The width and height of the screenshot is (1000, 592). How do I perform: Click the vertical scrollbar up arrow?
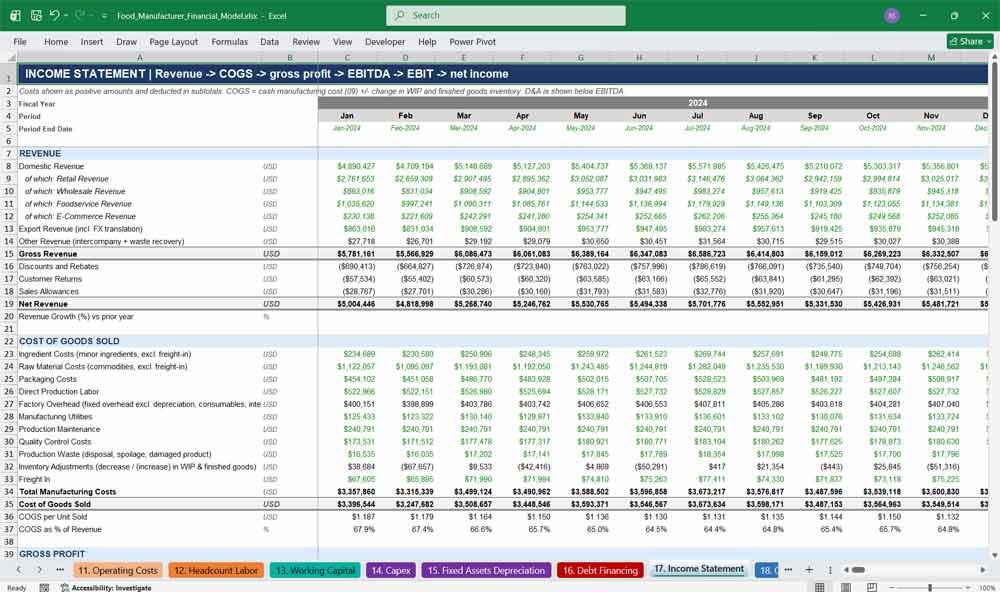[994, 57]
